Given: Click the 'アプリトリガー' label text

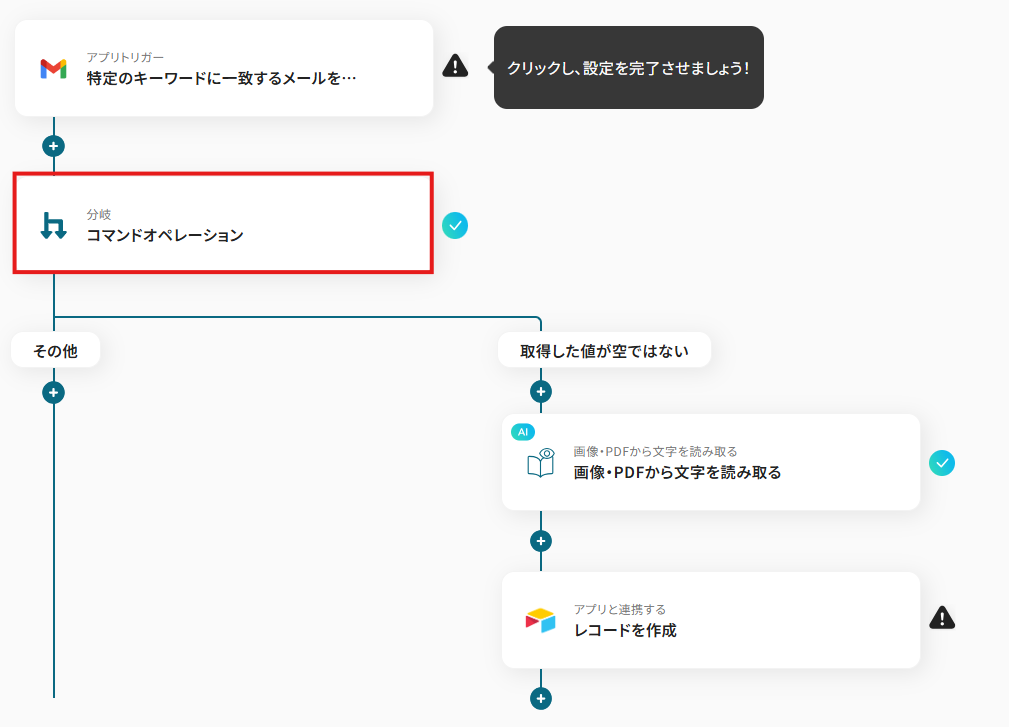Looking at the screenshot, I should (x=125, y=57).
